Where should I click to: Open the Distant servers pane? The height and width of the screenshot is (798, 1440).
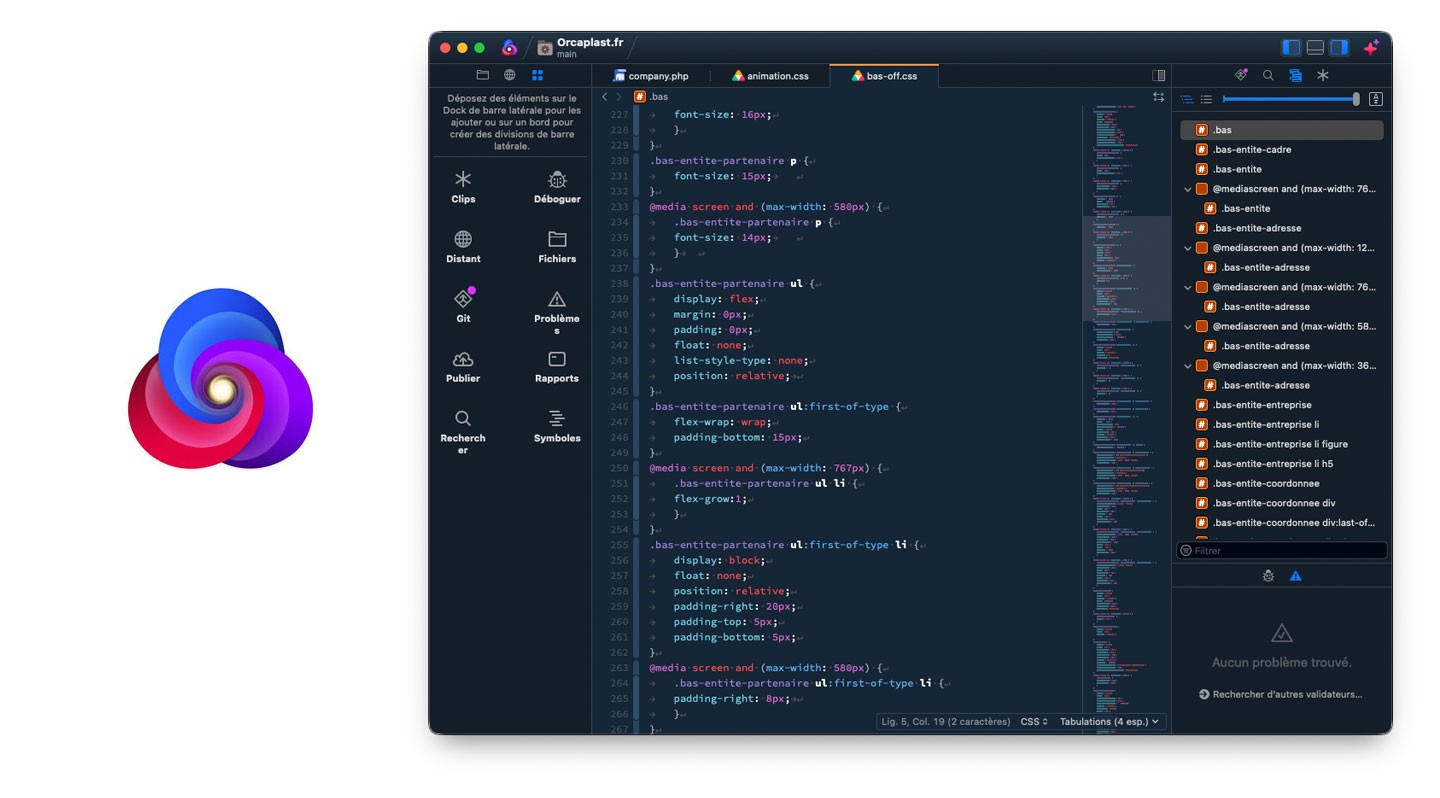pos(463,246)
